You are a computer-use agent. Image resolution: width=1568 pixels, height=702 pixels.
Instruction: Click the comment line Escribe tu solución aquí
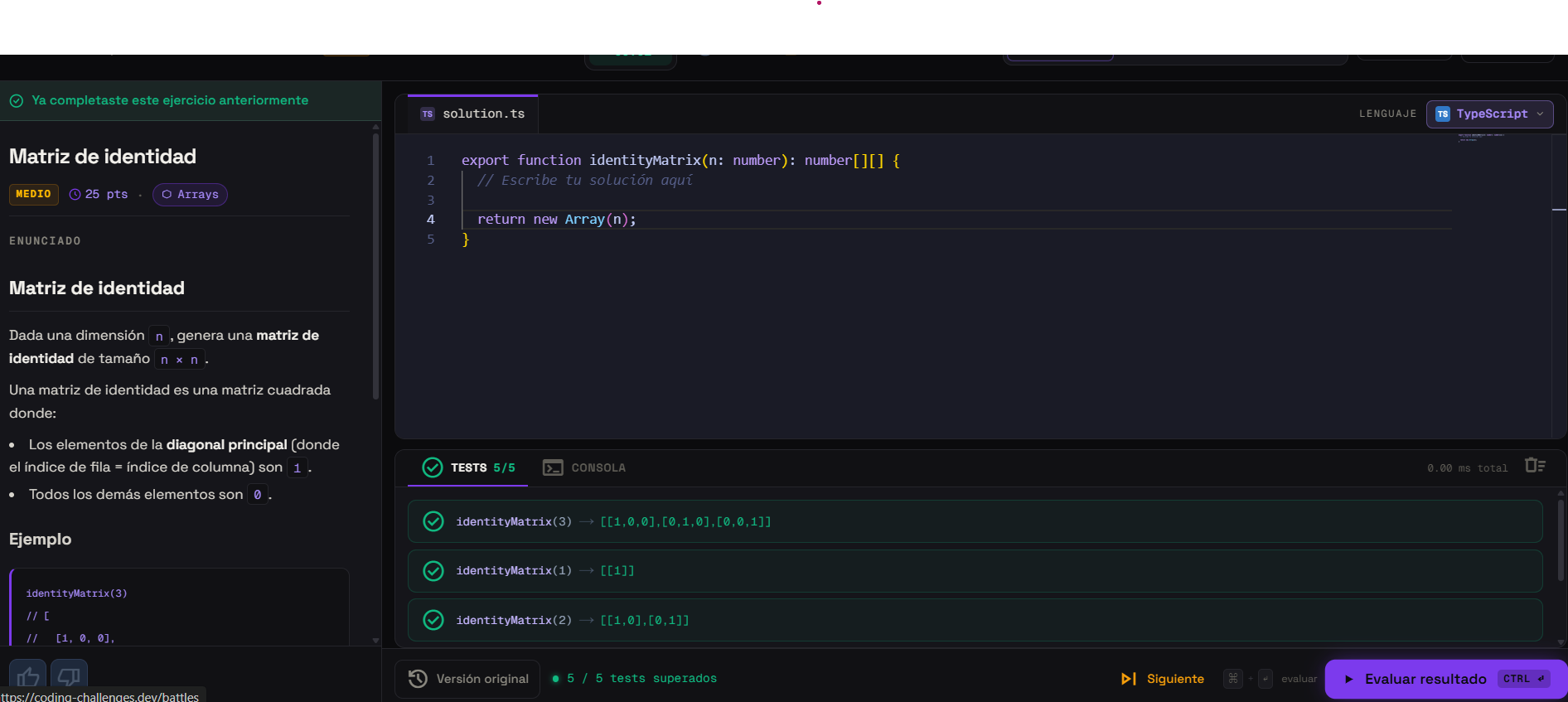584,180
